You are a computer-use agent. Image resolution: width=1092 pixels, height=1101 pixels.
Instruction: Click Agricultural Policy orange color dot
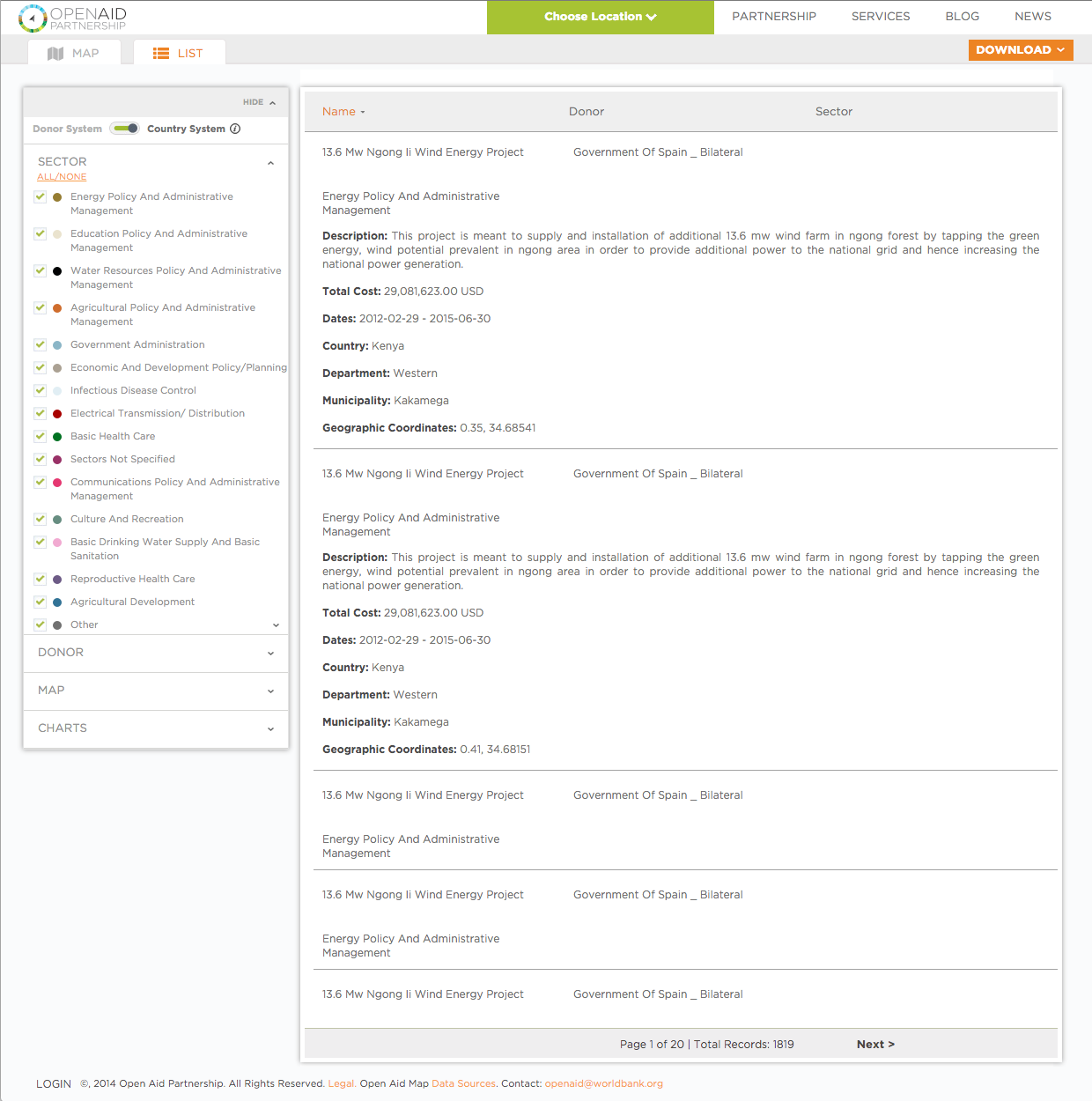point(57,308)
